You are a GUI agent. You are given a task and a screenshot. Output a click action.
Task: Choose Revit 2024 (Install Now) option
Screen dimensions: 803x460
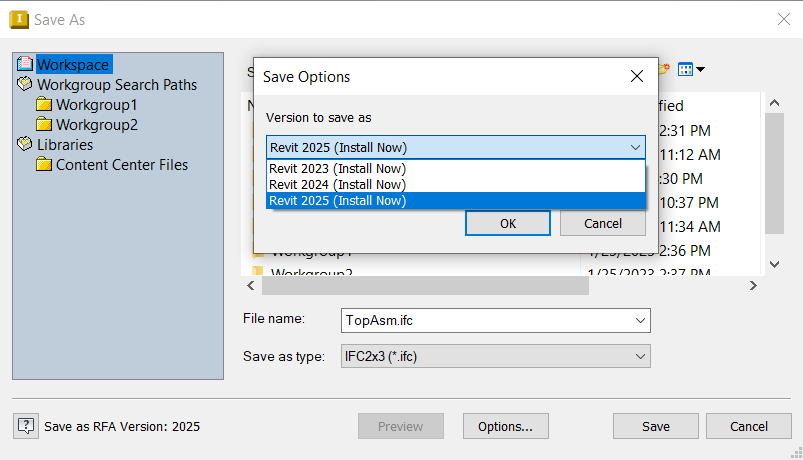tap(337, 184)
